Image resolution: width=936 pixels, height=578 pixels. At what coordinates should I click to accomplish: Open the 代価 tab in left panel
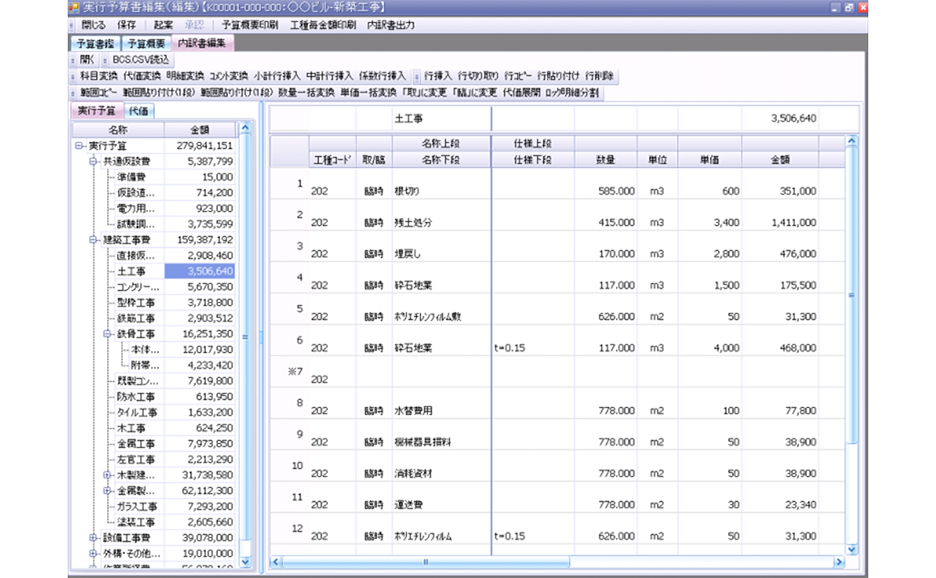139,111
